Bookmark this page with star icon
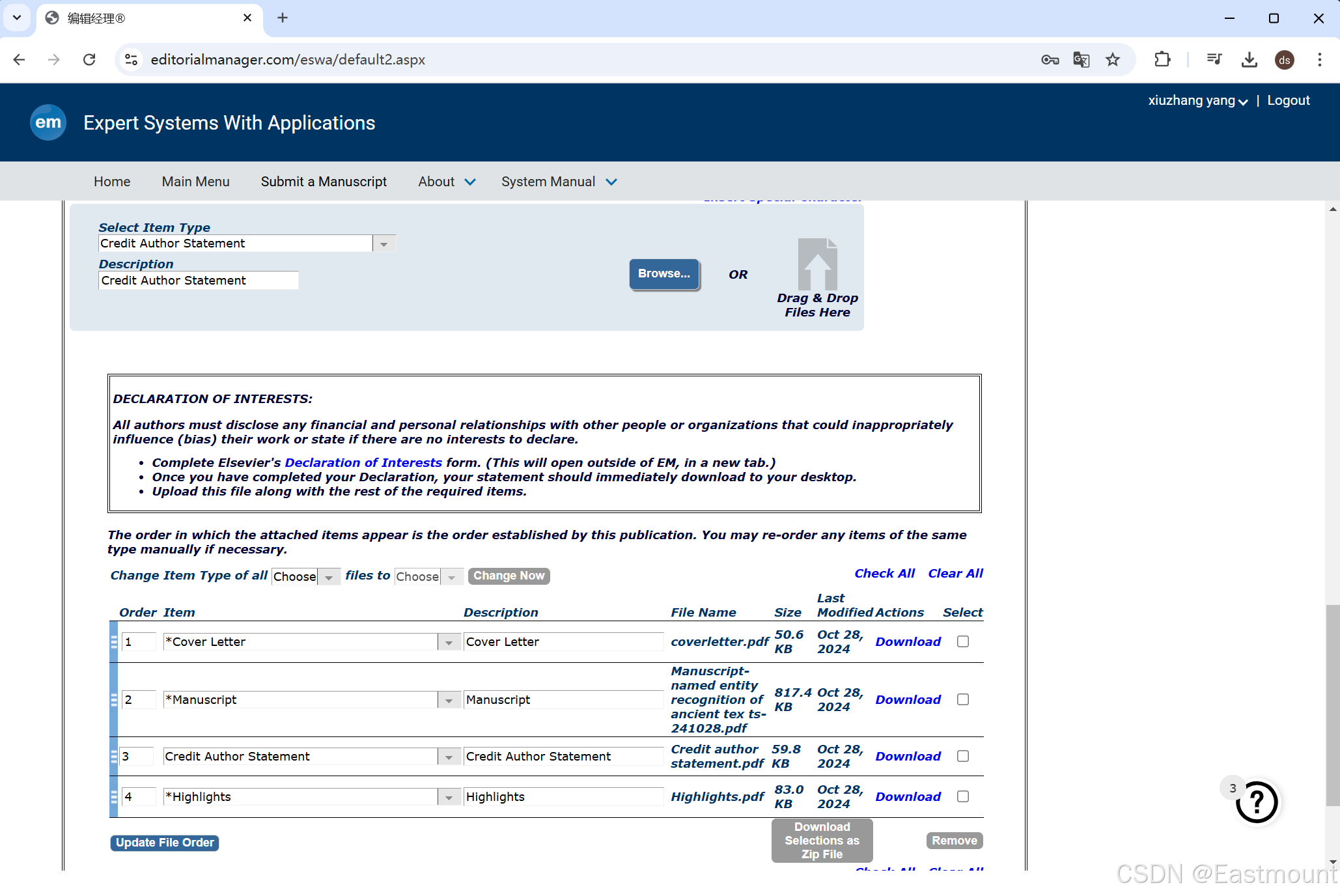This screenshot has width=1340, height=896. pyautogui.click(x=1113, y=60)
